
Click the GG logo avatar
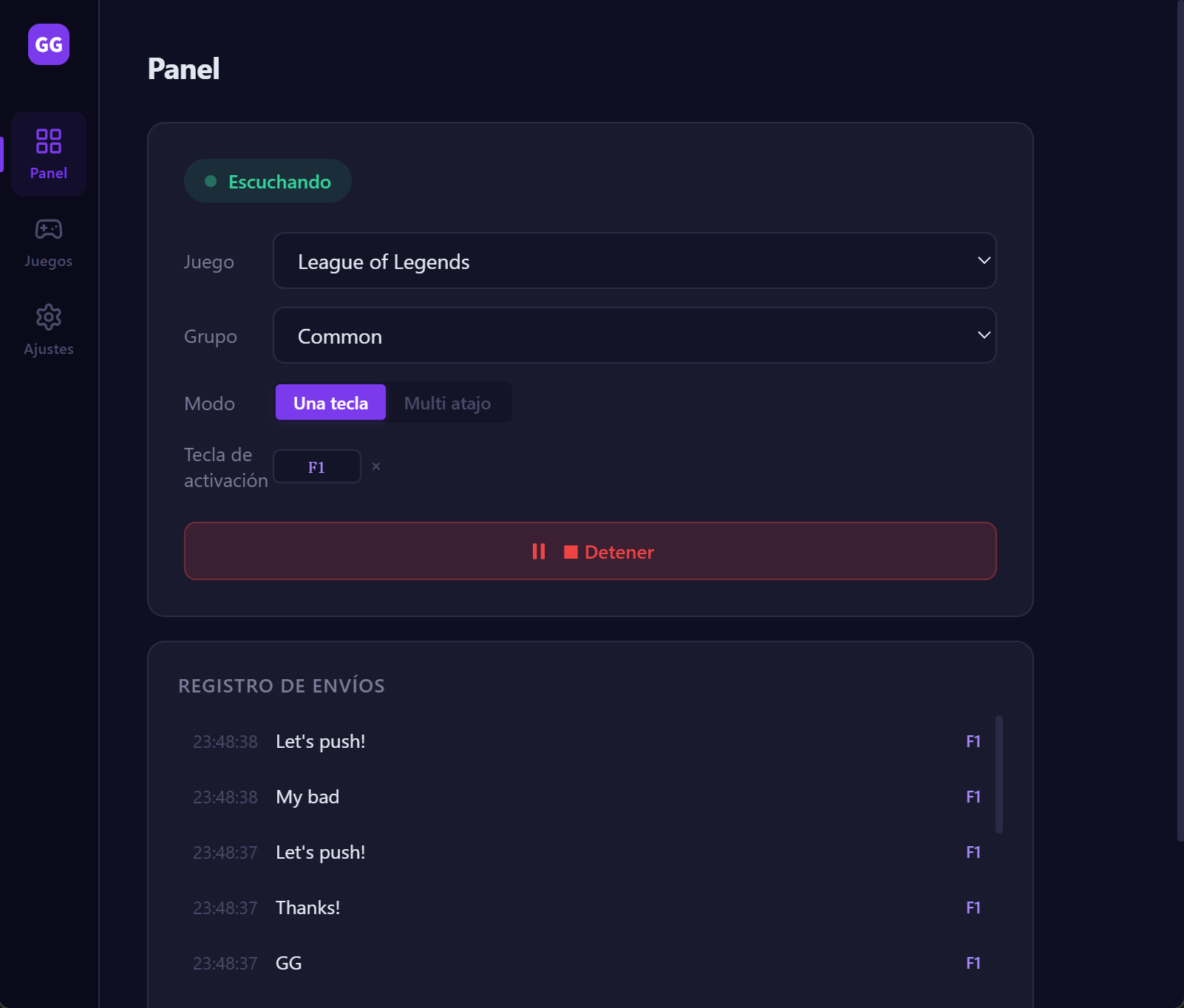[x=47, y=44]
